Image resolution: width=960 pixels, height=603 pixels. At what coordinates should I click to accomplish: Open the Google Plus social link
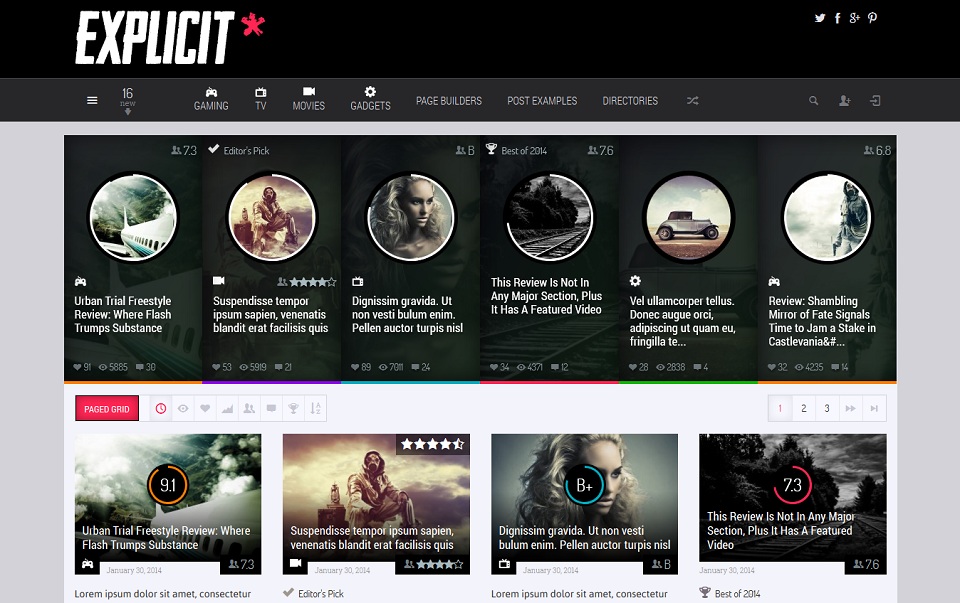[x=855, y=18]
